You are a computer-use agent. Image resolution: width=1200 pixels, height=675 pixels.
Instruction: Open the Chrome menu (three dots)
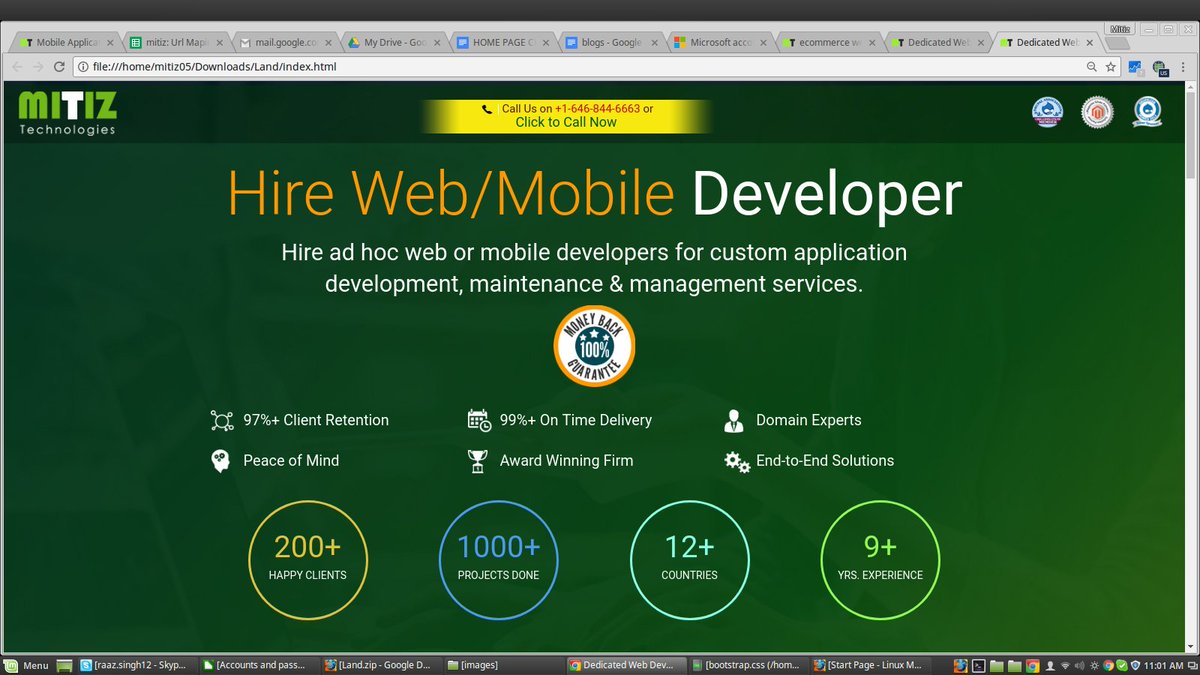click(x=1183, y=67)
